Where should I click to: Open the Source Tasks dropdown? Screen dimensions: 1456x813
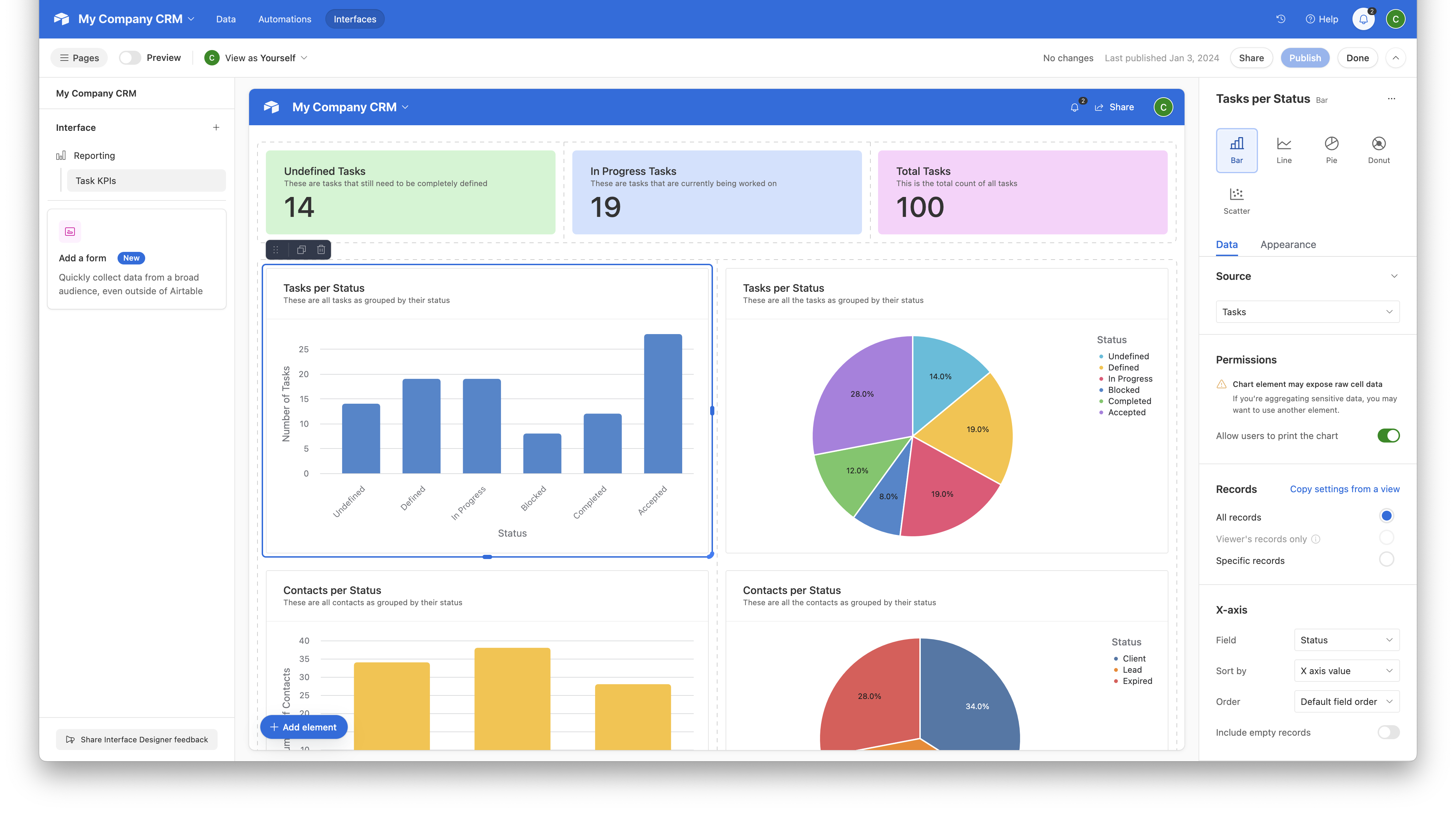tap(1307, 311)
